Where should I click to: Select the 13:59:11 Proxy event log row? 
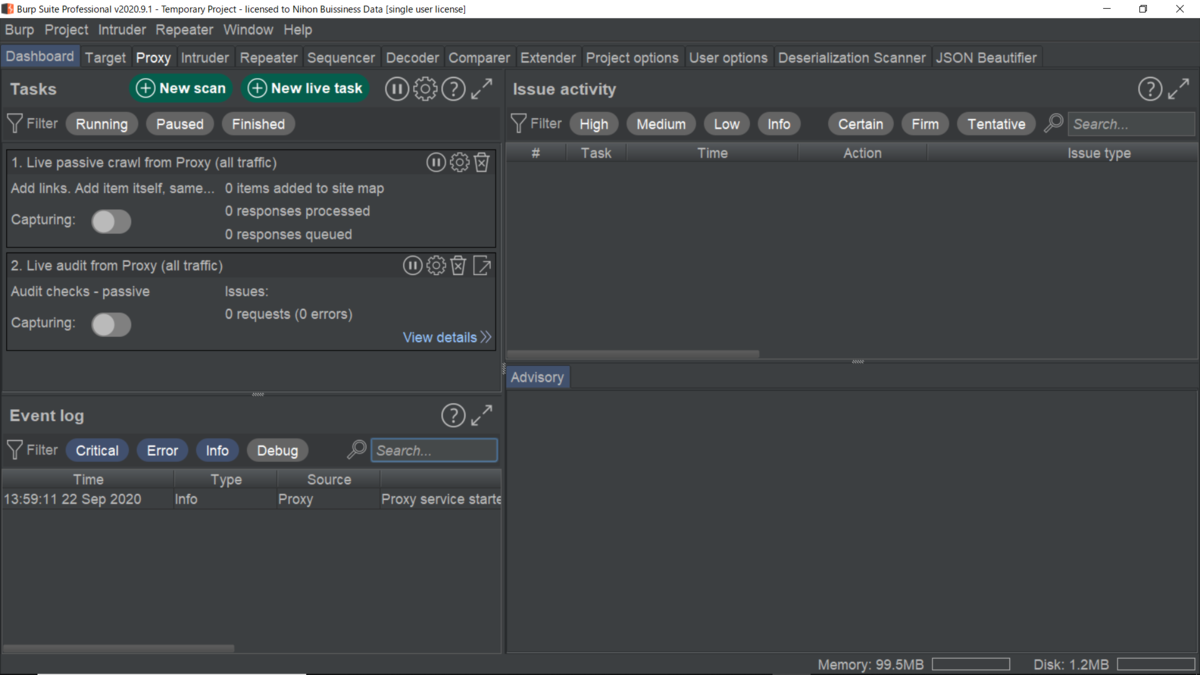[252, 499]
